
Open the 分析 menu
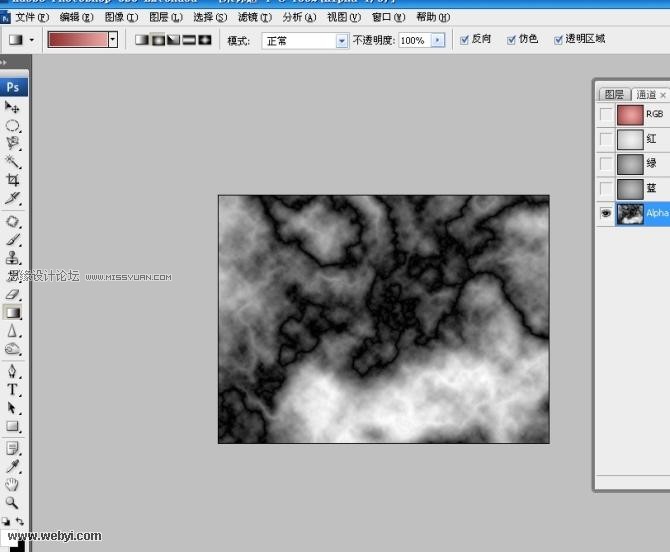pyautogui.click(x=299, y=17)
